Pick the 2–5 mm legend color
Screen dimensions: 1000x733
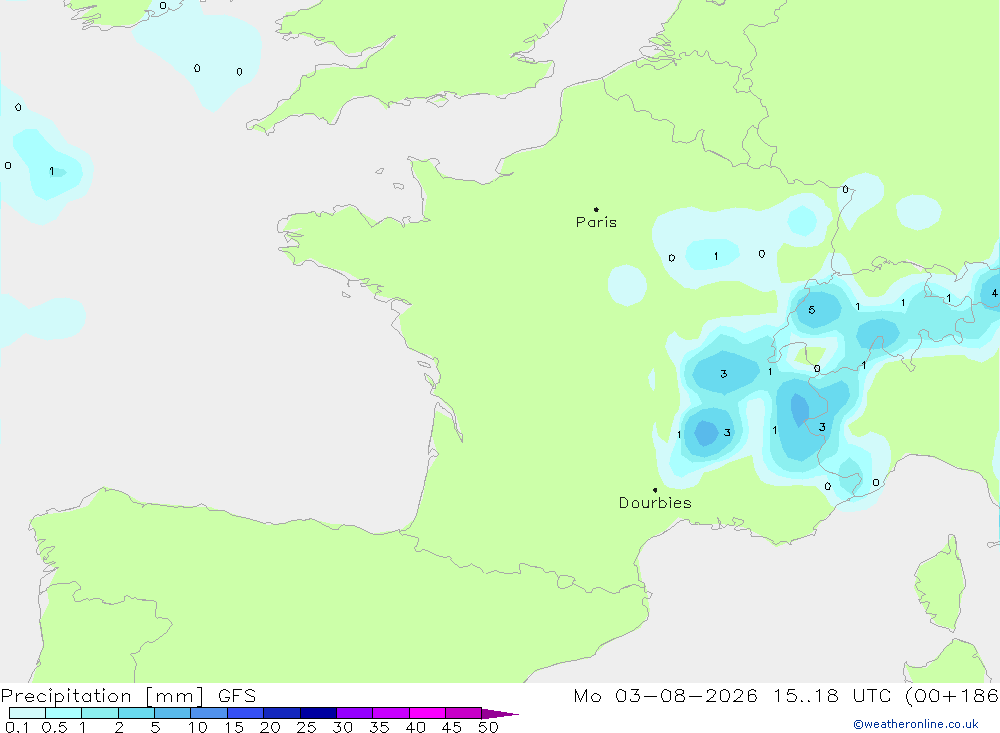coord(136,713)
